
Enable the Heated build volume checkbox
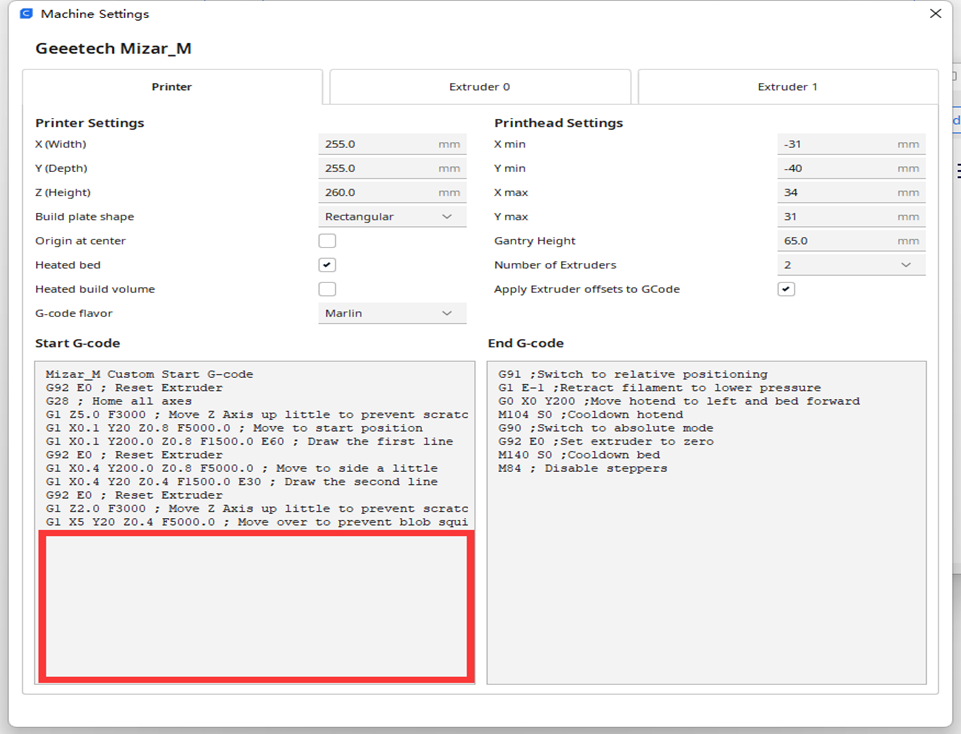click(x=327, y=289)
